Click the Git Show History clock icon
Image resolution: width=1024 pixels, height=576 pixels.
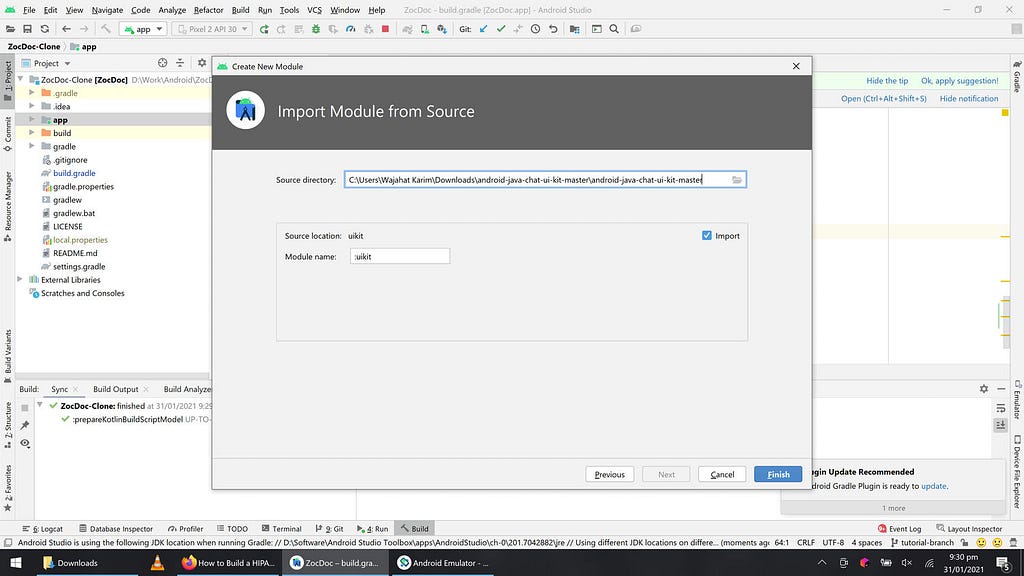pos(536,29)
